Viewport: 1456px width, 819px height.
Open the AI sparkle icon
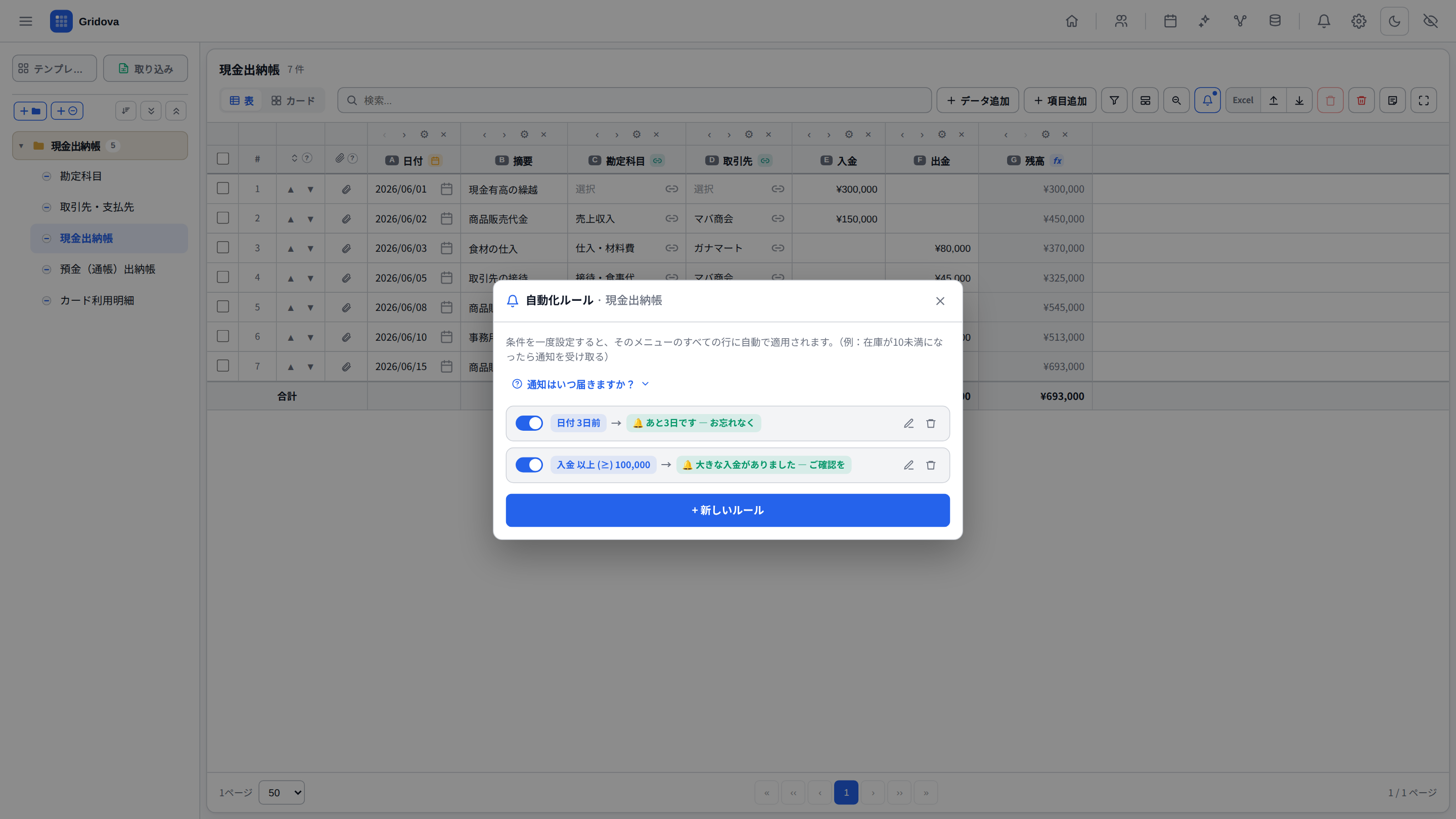click(1204, 21)
